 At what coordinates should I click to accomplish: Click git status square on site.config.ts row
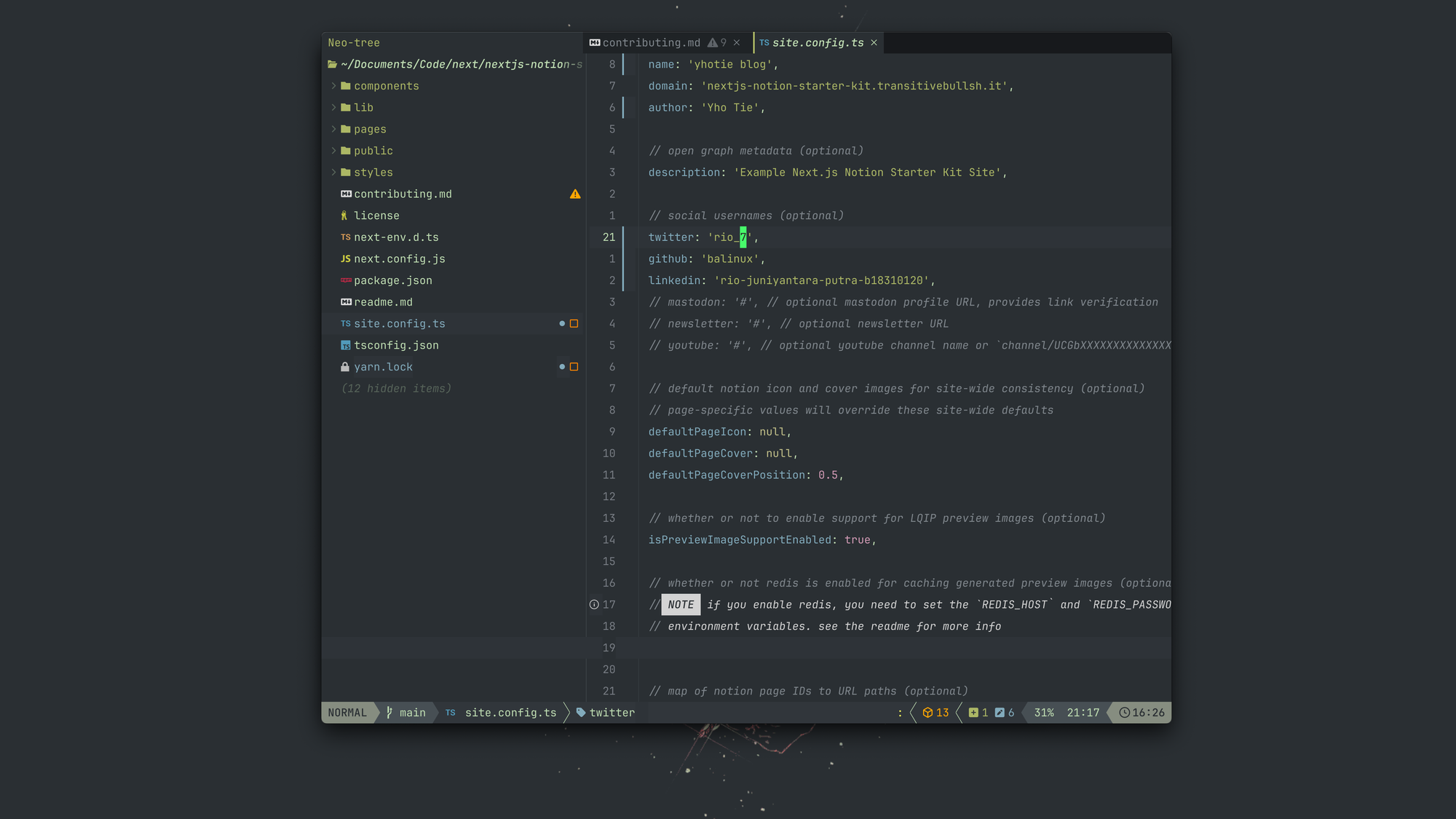(574, 323)
